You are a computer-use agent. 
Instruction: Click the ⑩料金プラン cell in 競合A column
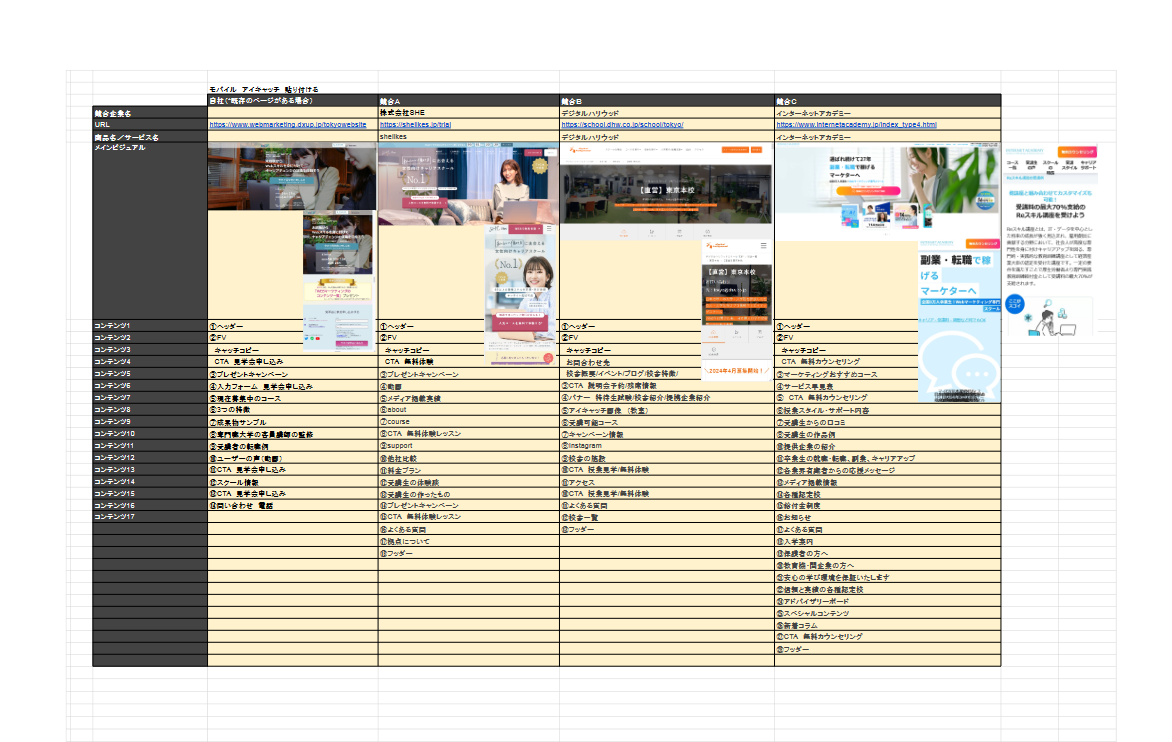pos(468,469)
